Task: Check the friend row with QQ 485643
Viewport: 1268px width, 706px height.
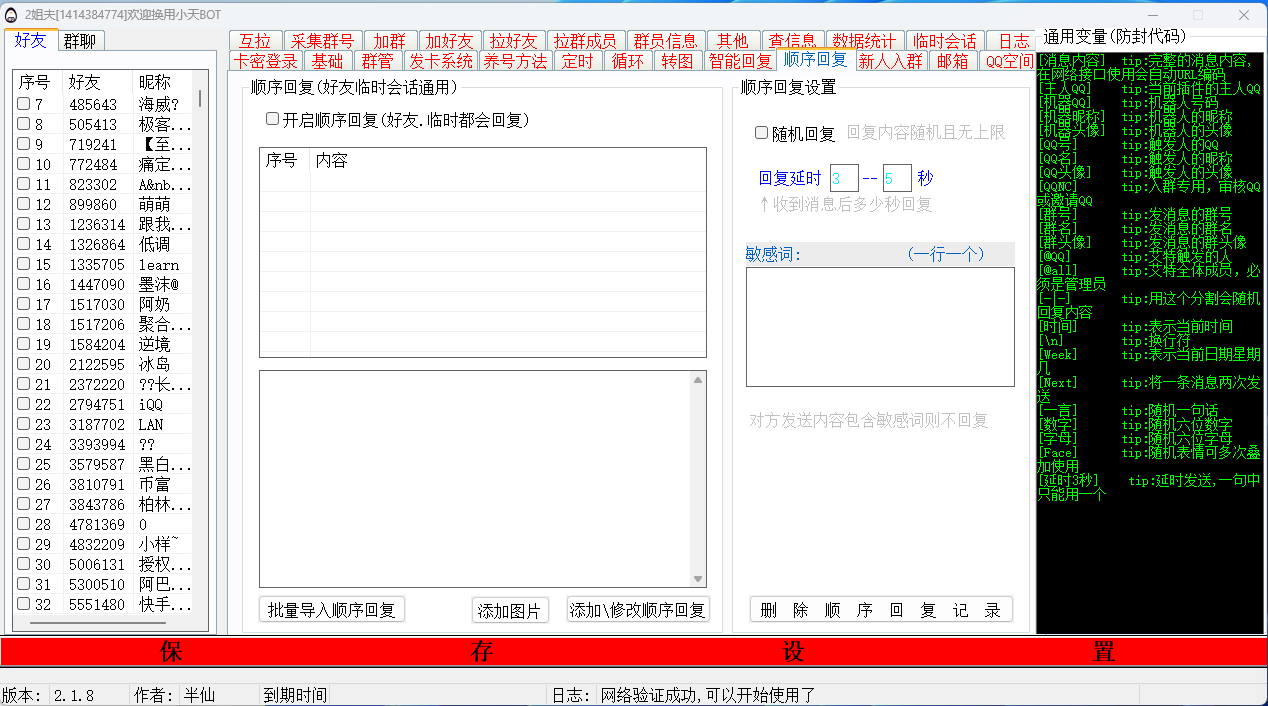Action: coord(24,105)
